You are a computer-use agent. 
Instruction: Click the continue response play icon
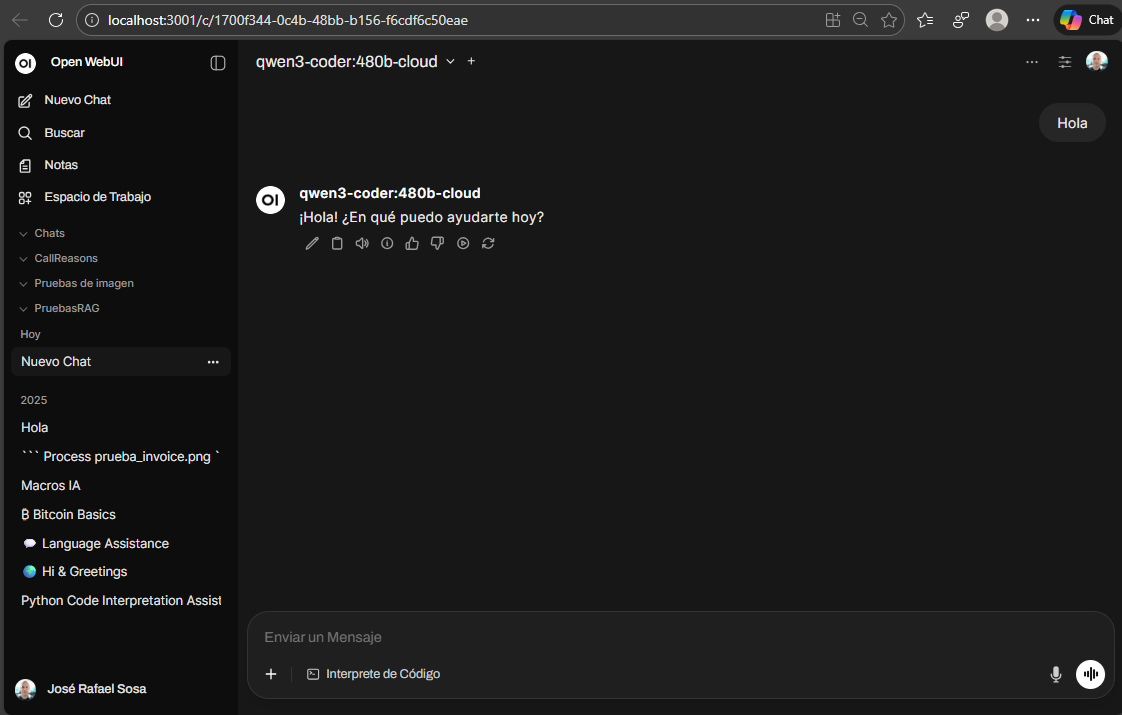pyautogui.click(x=463, y=243)
